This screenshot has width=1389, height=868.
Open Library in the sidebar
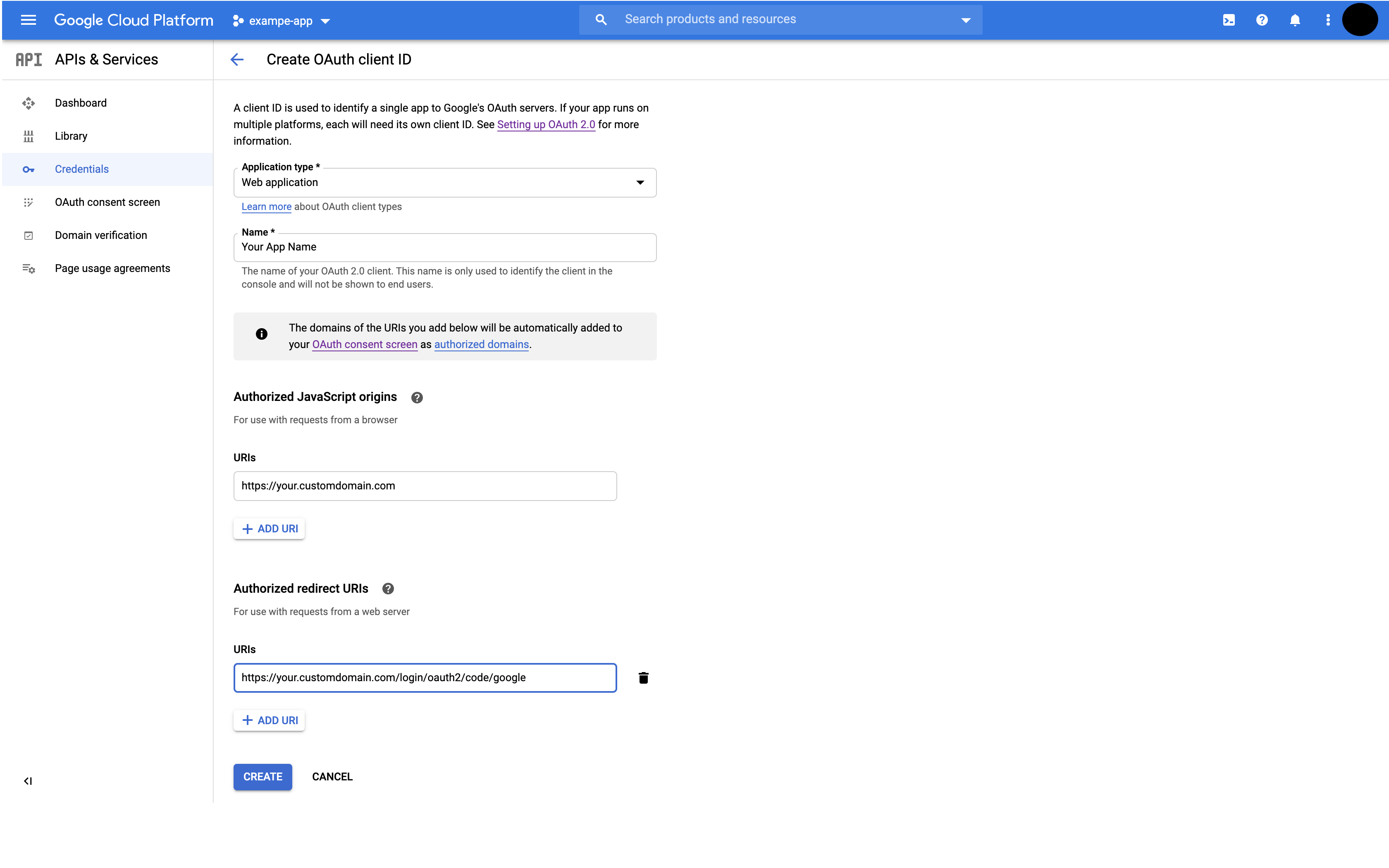coord(108,136)
